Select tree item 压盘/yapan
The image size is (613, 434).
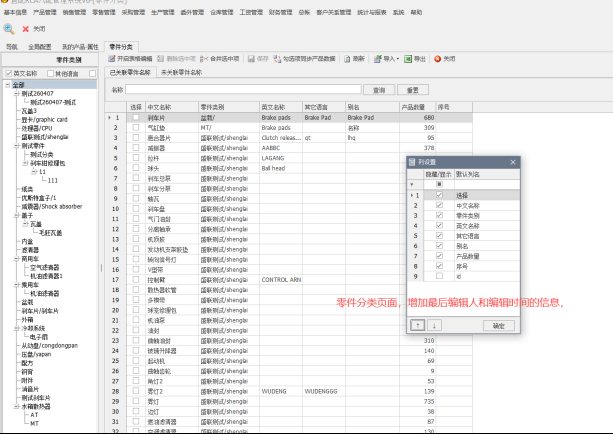coord(36,354)
